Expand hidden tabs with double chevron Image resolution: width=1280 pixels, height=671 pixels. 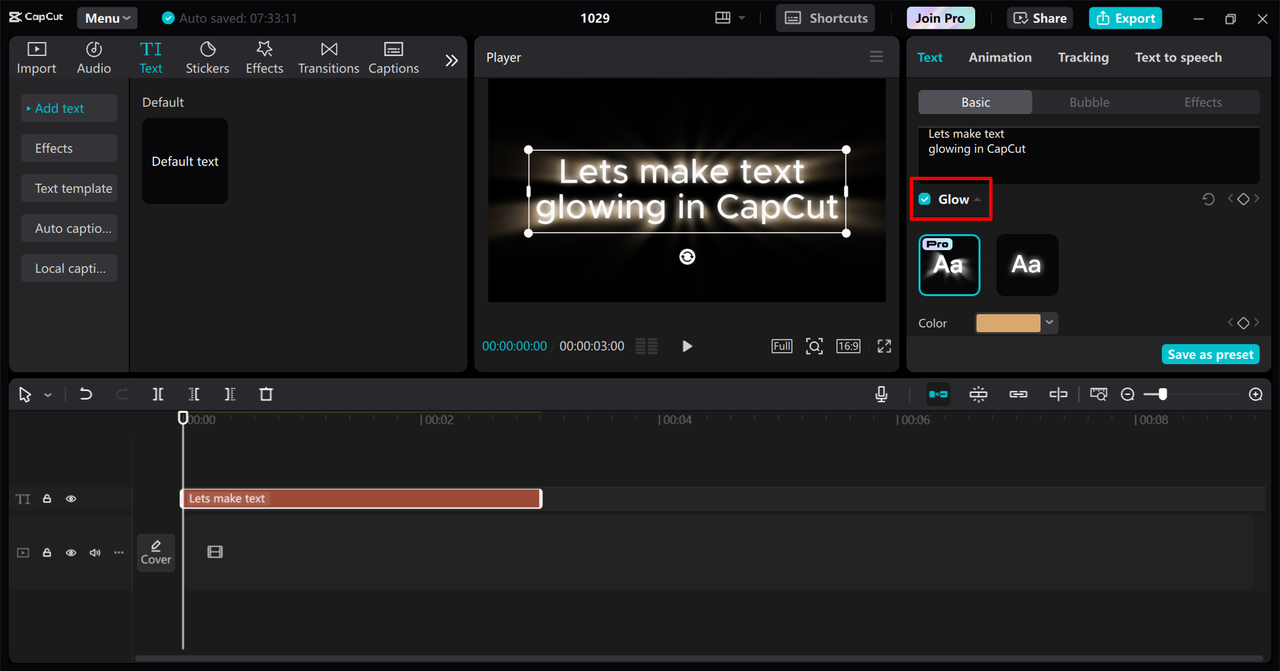(x=451, y=60)
